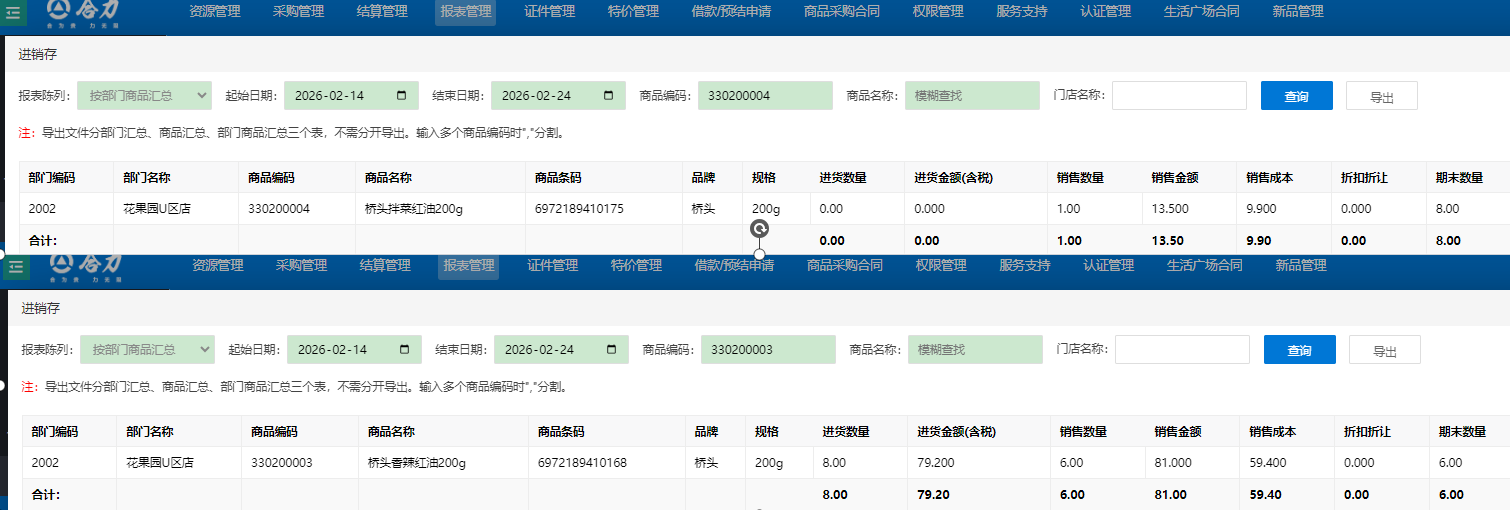Click the hamburger menu icon in the lower header
1510x510 pixels.
[15, 266]
